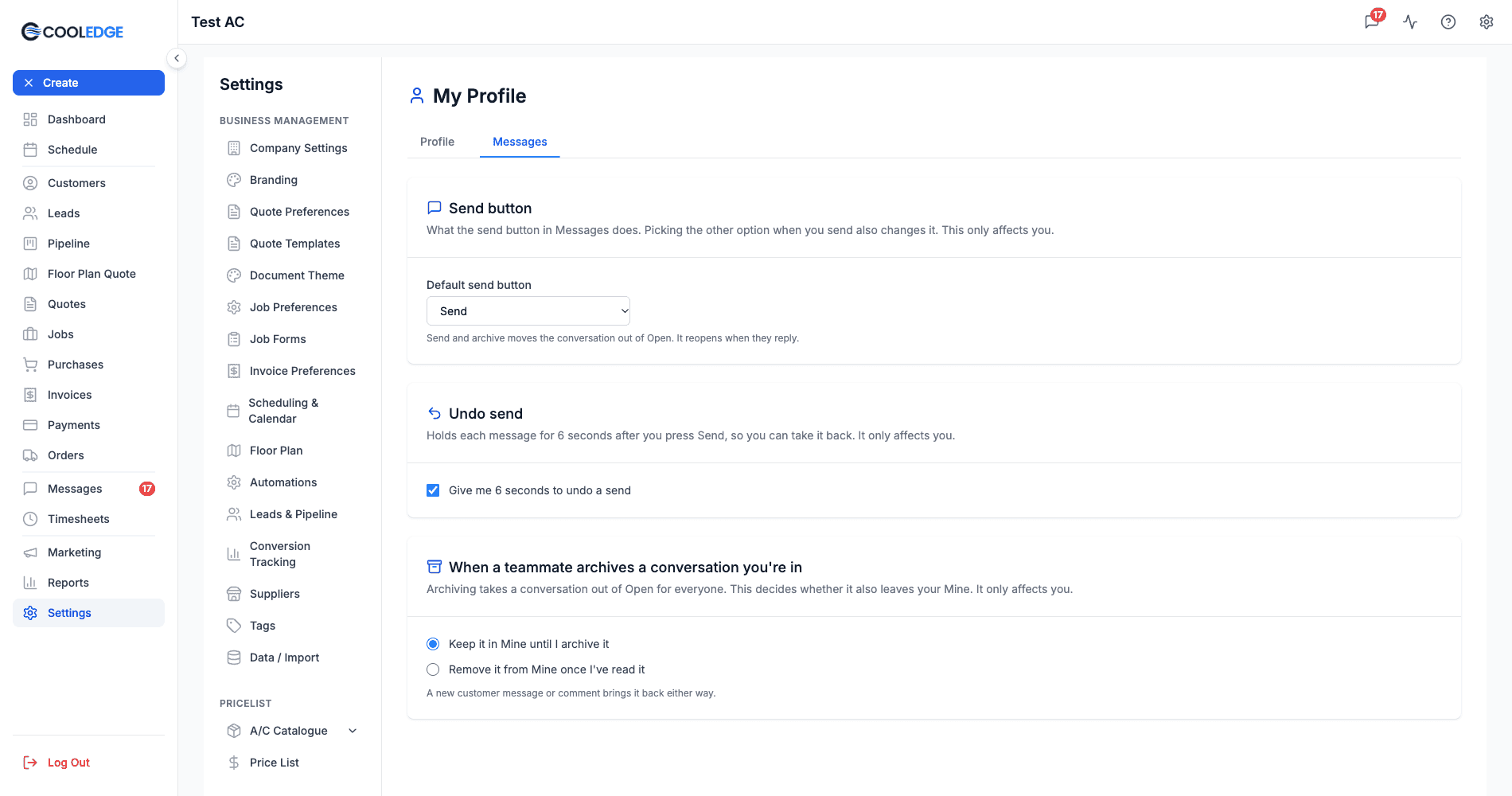Switch to the Messages tab in My Profile
The image size is (1512, 796).
coord(520,142)
